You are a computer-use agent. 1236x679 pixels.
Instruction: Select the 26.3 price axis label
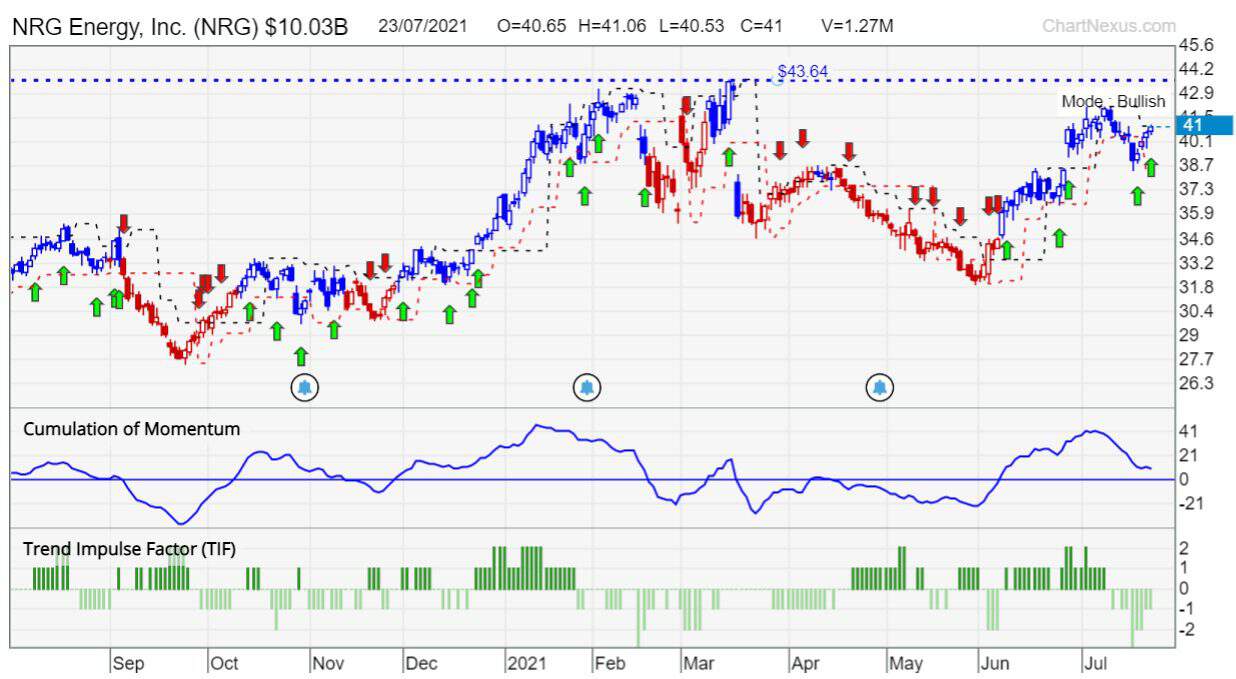[x=1196, y=383]
